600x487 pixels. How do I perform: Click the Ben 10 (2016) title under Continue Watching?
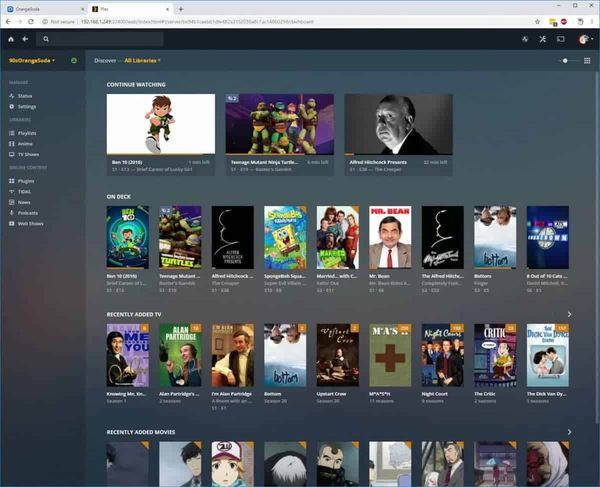127,162
